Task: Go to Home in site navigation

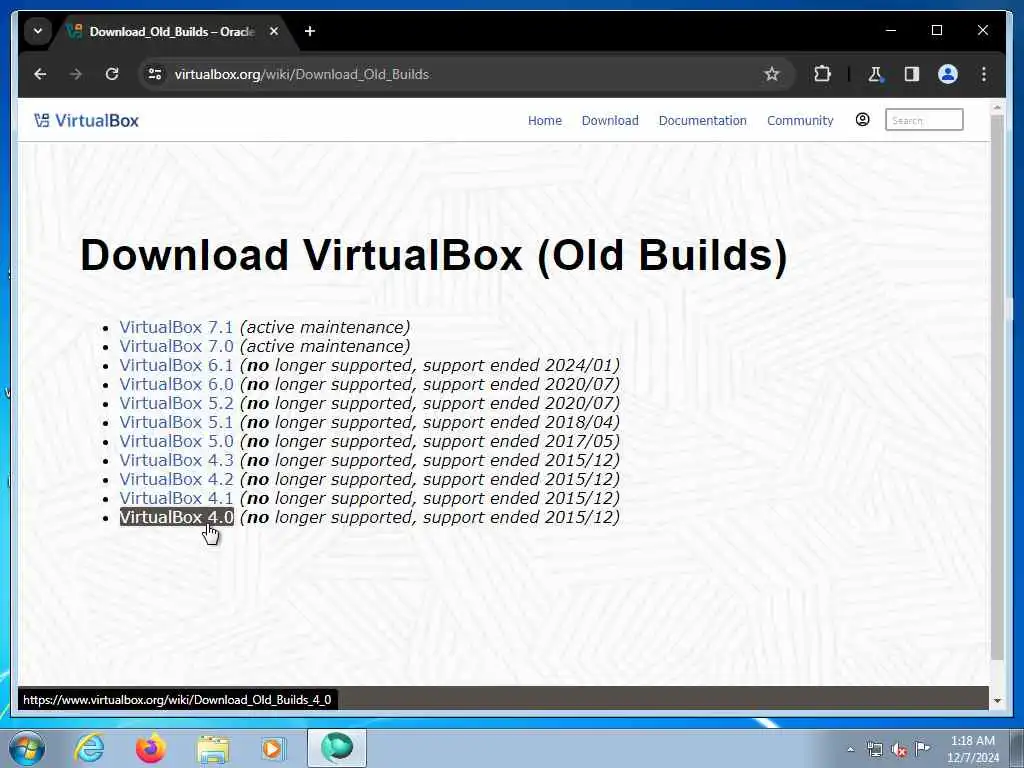Action: (x=545, y=121)
